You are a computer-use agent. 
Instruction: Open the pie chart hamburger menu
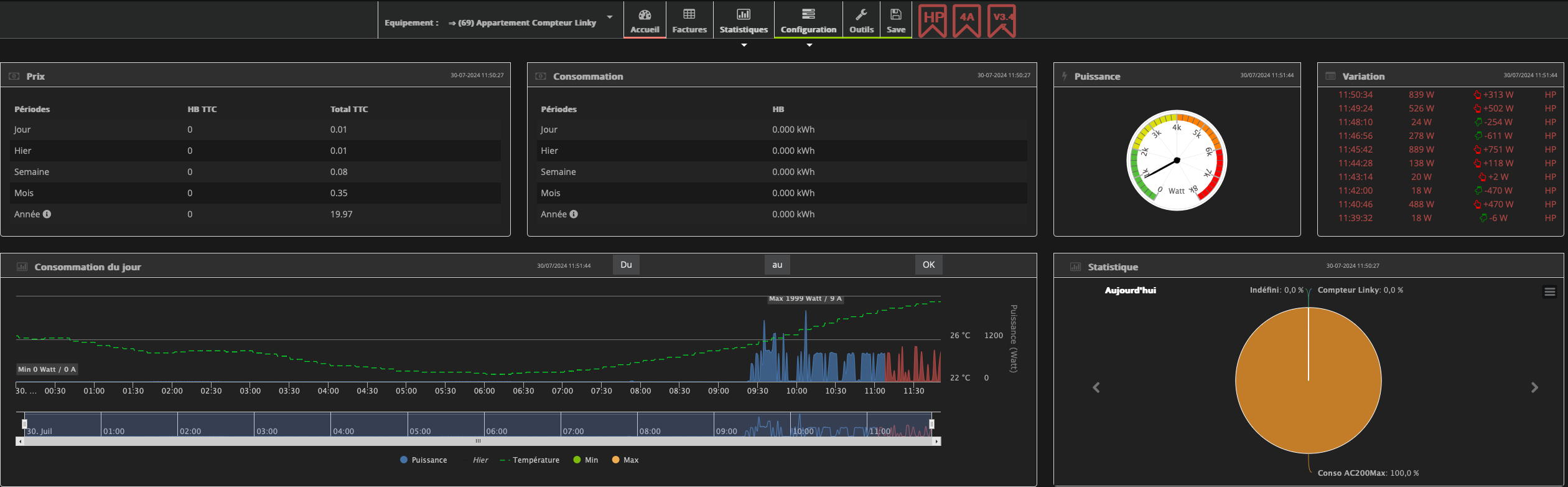[x=1549, y=292]
